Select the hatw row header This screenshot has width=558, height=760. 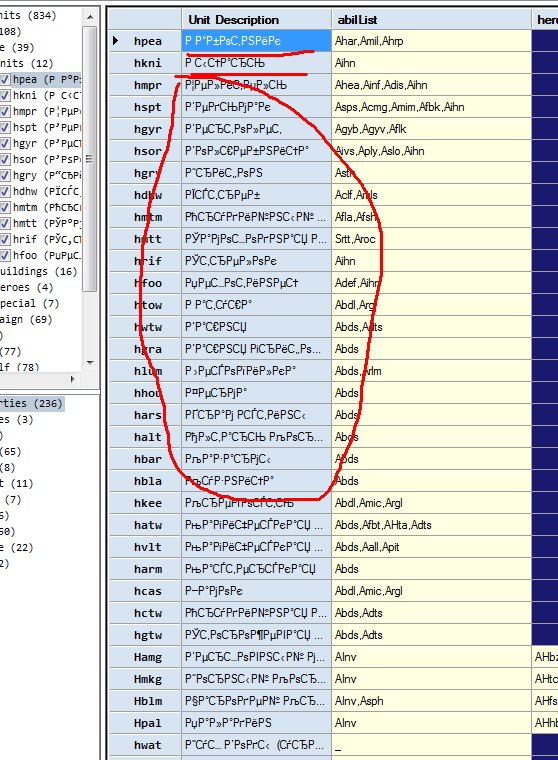tap(145, 525)
